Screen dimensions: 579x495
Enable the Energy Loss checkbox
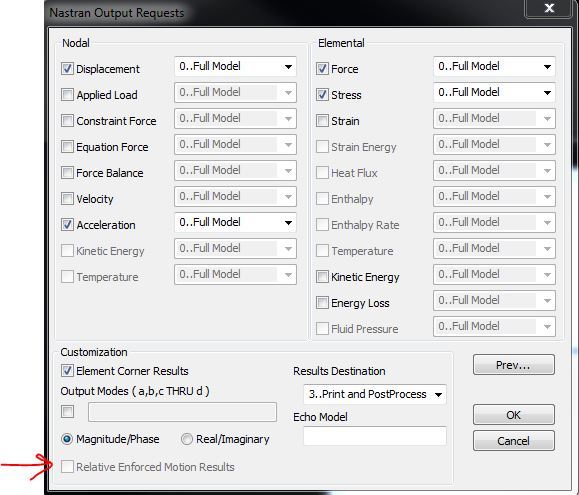[x=322, y=303]
